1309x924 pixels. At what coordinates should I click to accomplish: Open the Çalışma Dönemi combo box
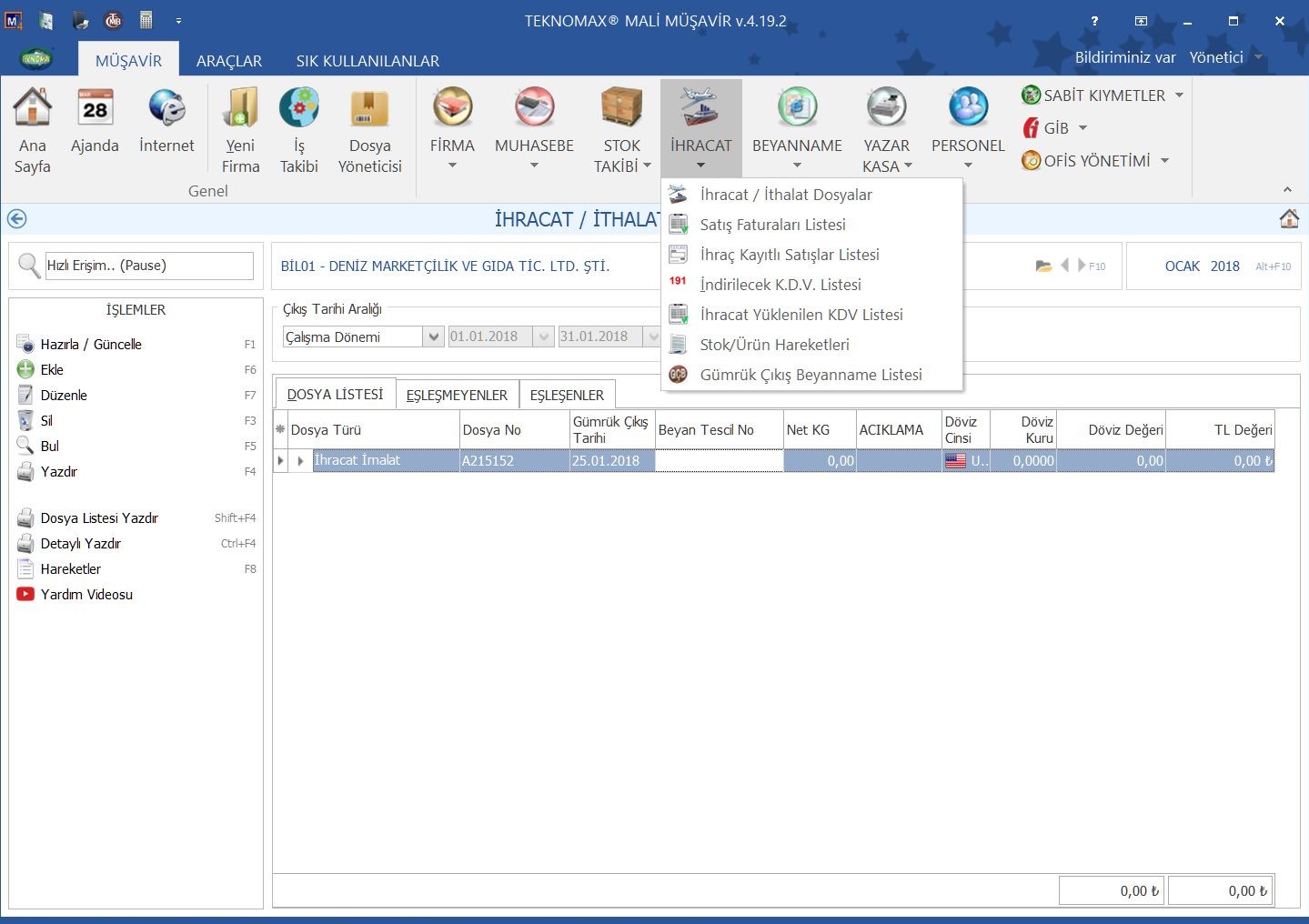pos(433,336)
